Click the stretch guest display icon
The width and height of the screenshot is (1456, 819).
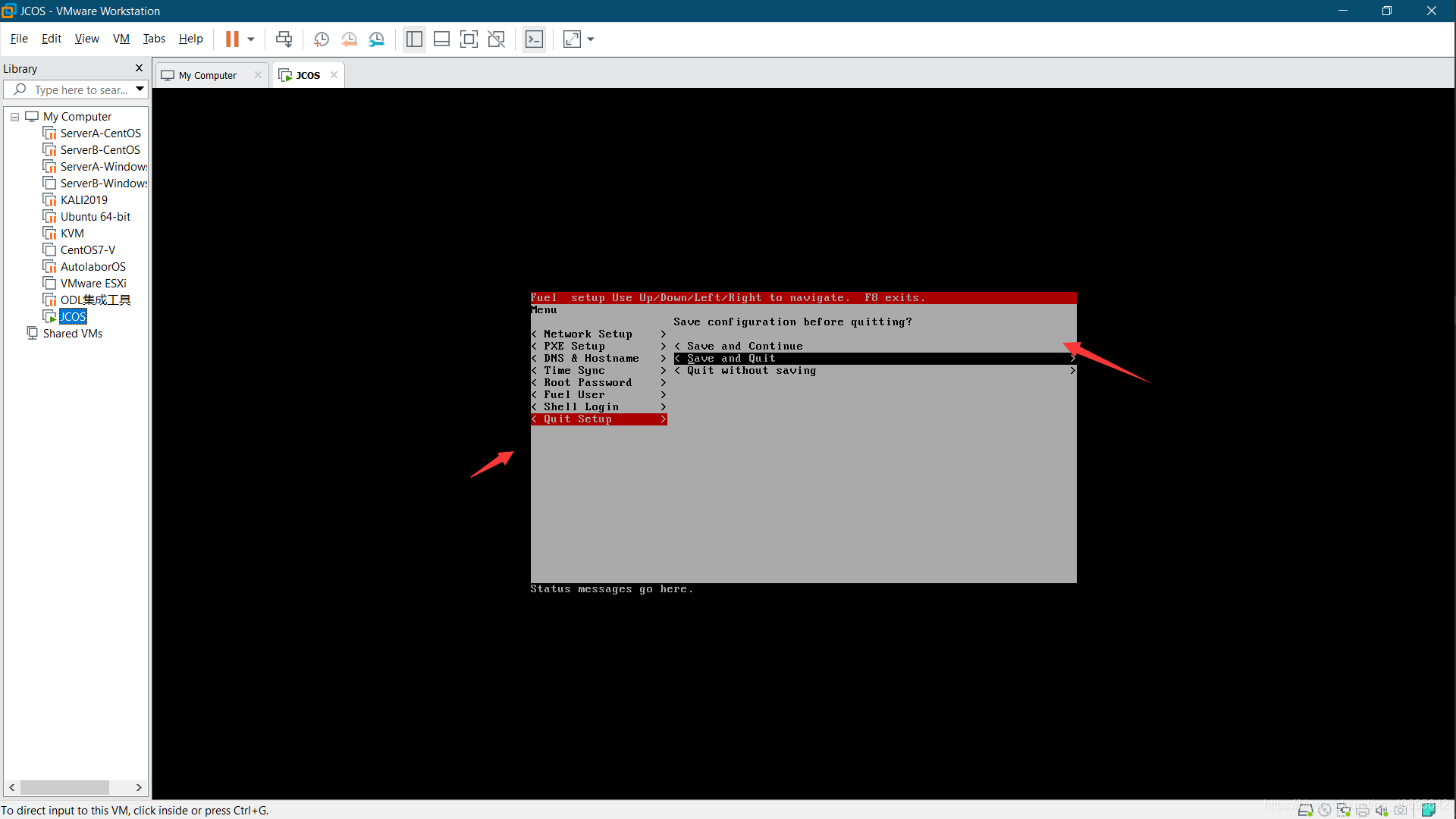tap(572, 39)
